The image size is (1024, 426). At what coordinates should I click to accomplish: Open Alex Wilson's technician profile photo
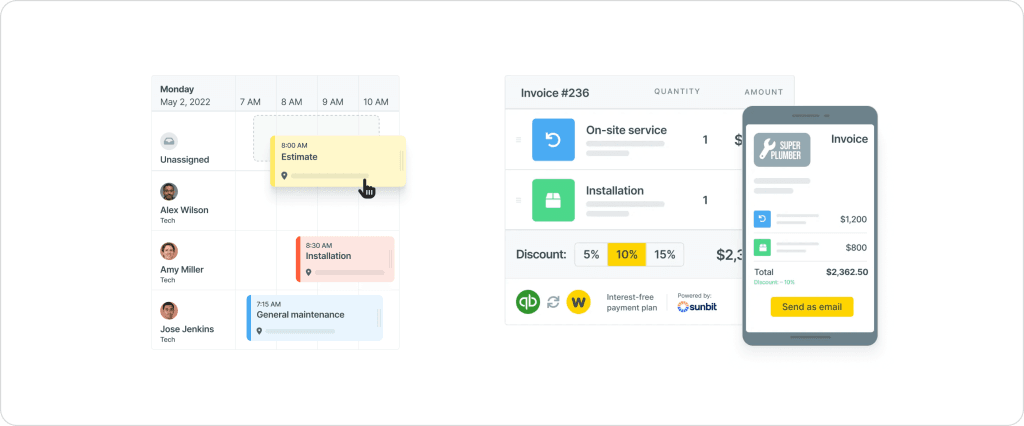point(169,191)
